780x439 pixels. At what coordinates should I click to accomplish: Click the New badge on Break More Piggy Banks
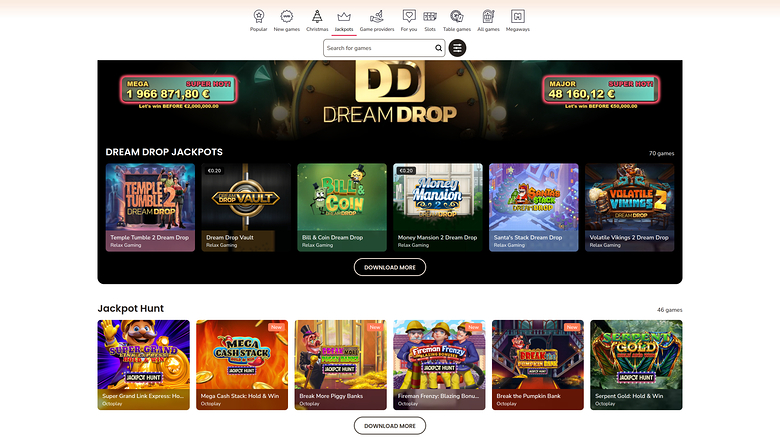point(375,327)
